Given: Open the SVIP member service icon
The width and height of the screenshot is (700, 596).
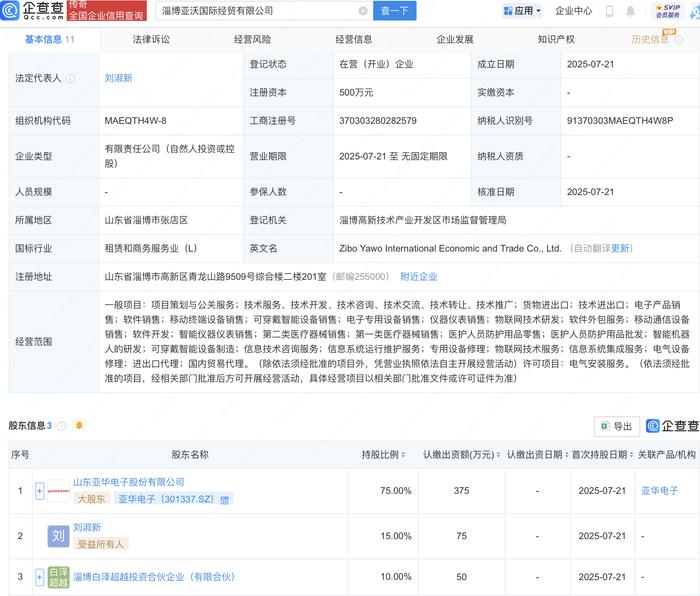Looking at the screenshot, I should tap(667, 11).
